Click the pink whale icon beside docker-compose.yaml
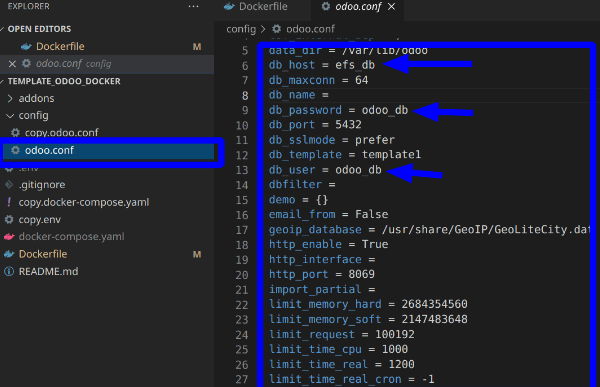600x387 pixels. [9, 237]
